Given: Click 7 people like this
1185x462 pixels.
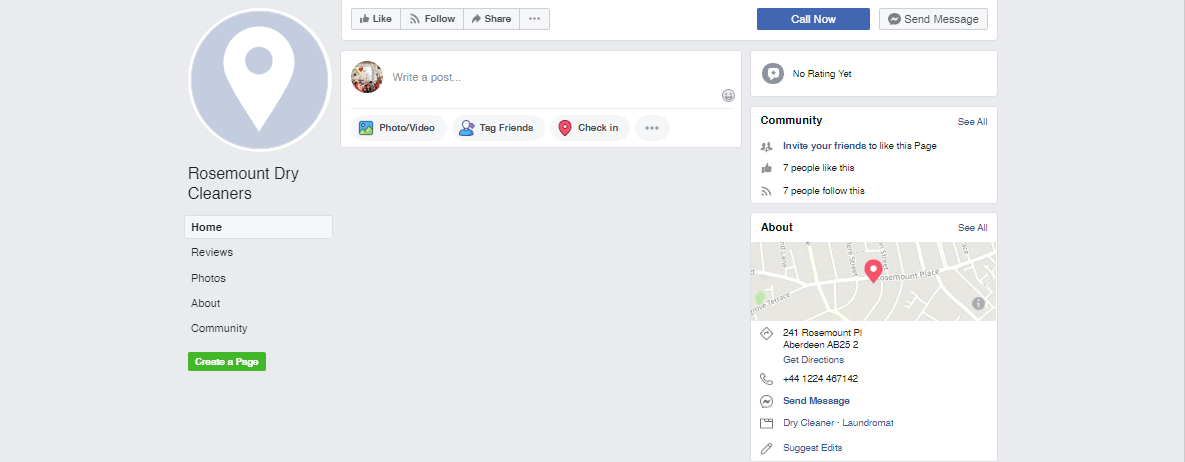Looking at the screenshot, I should click(x=818, y=168).
